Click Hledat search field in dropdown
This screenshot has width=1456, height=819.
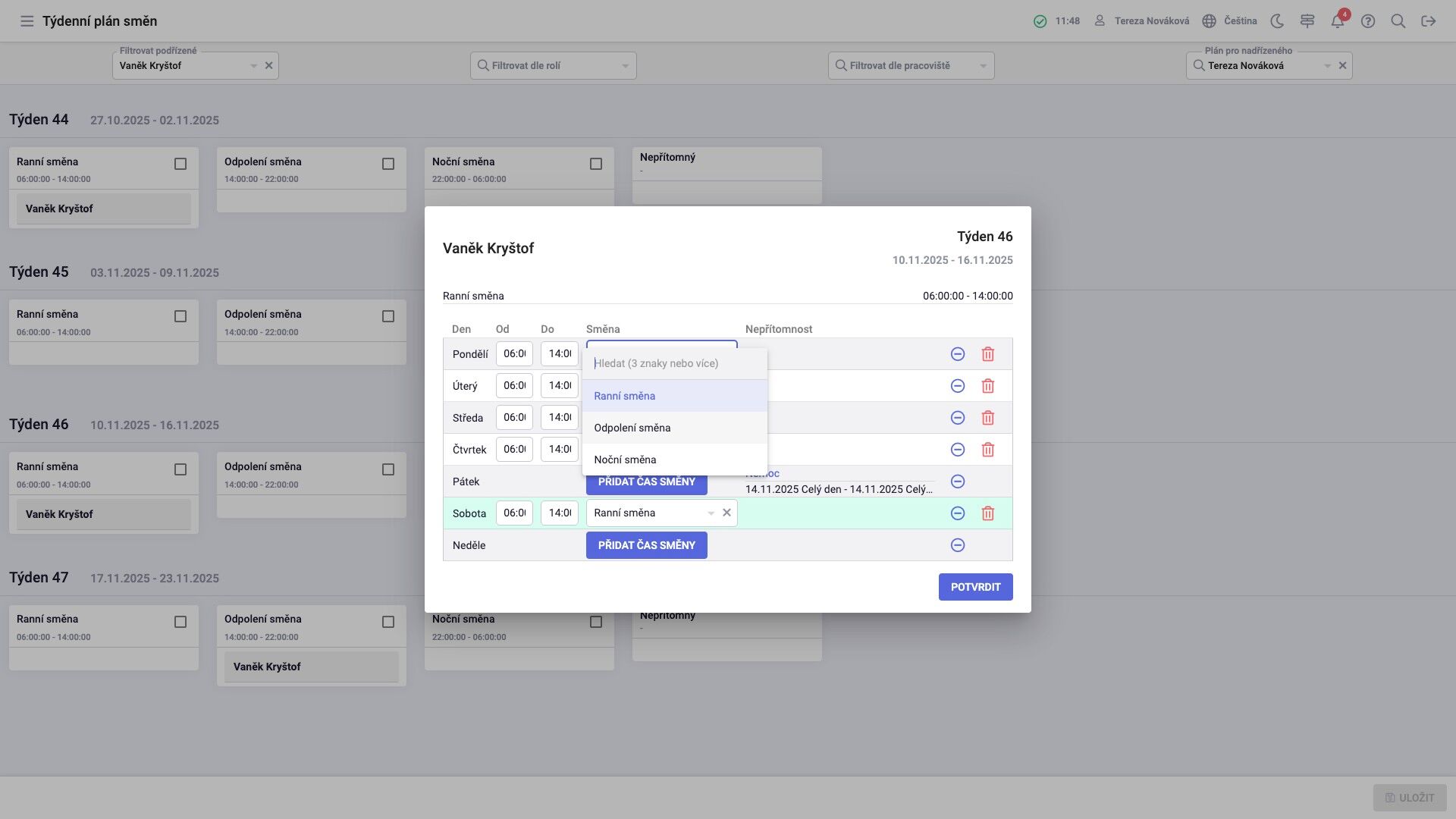pos(673,363)
